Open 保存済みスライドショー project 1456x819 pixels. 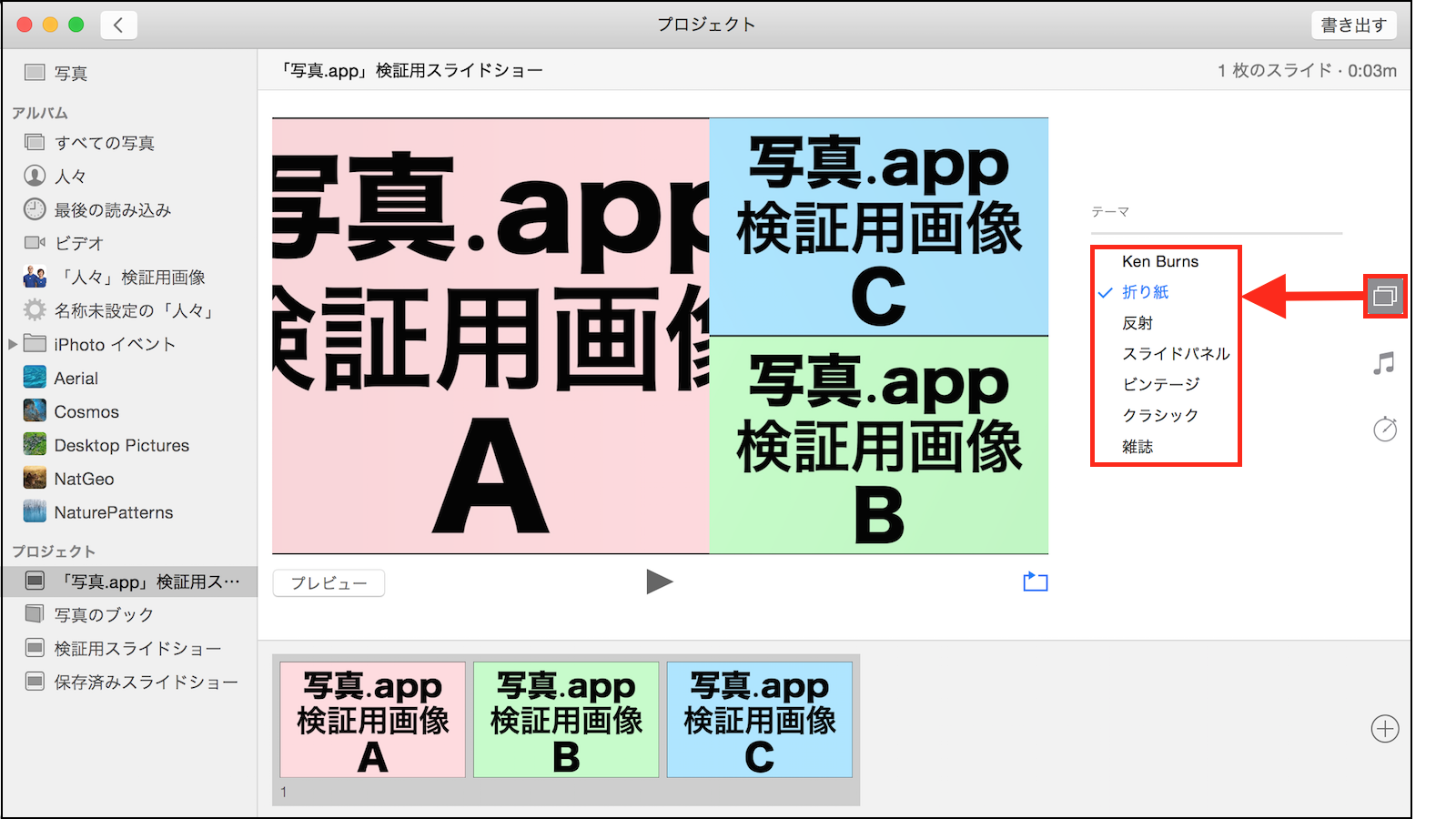[146, 682]
